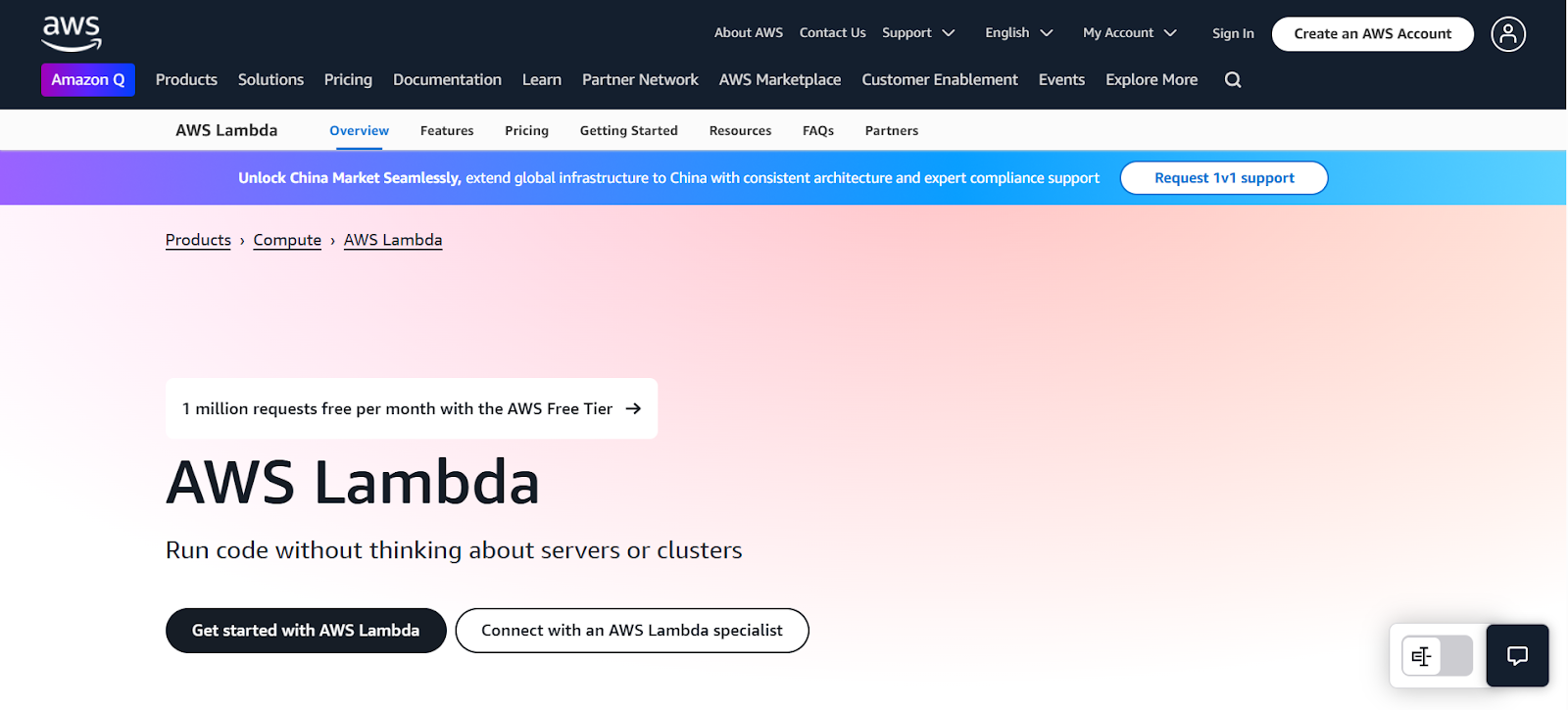Image resolution: width=1568 pixels, height=710 pixels.
Task: Follow the Compute breadcrumb link
Action: 287,240
